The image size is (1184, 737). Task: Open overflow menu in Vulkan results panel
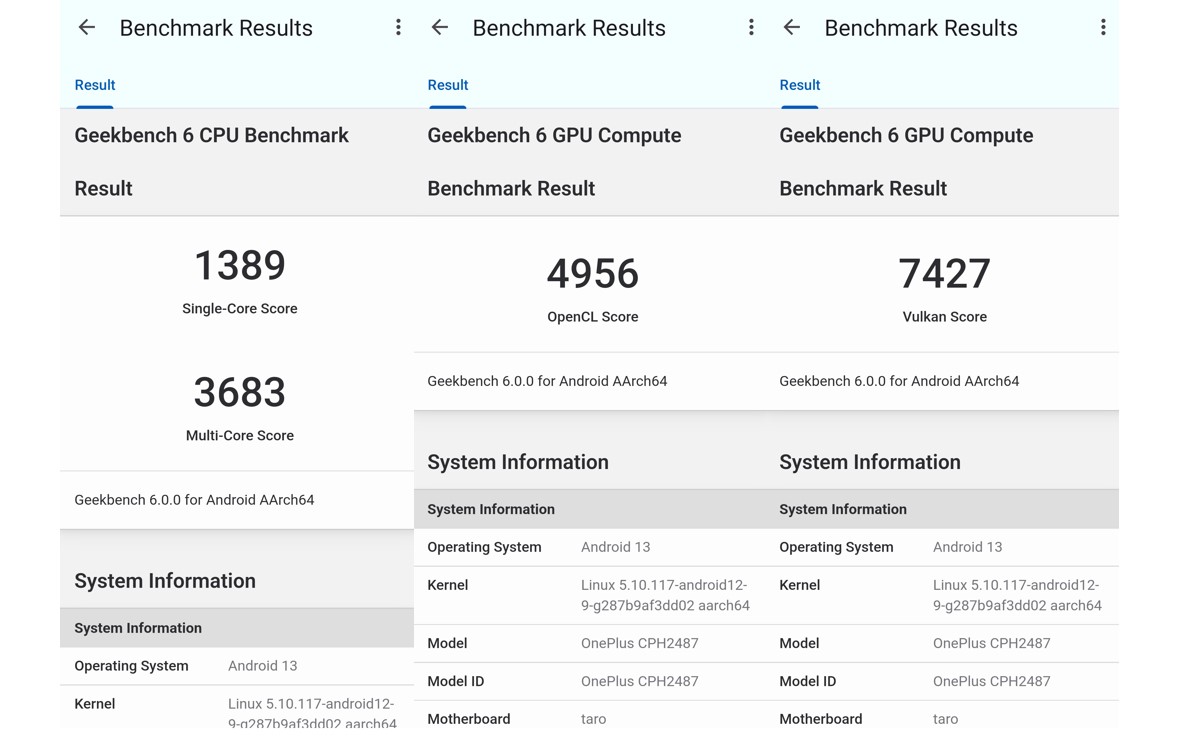pyautogui.click(x=1103, y=28)
